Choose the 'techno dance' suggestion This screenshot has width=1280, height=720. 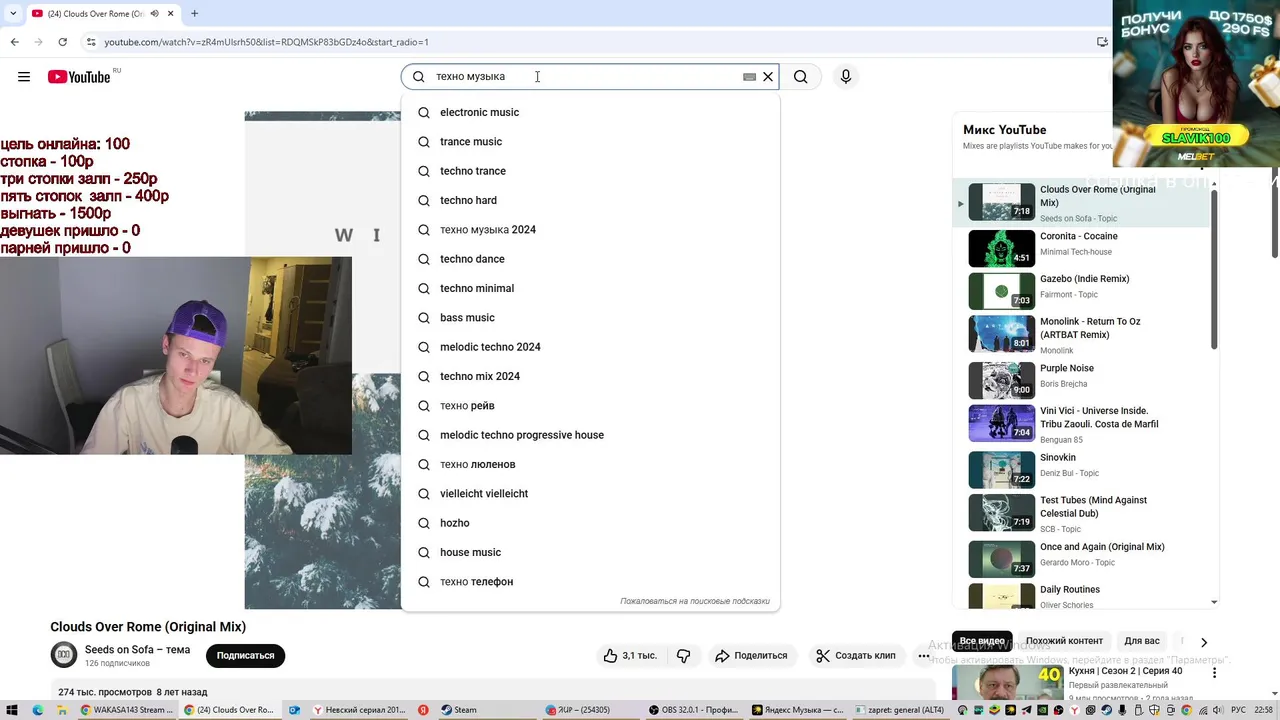tap(590, 259)
